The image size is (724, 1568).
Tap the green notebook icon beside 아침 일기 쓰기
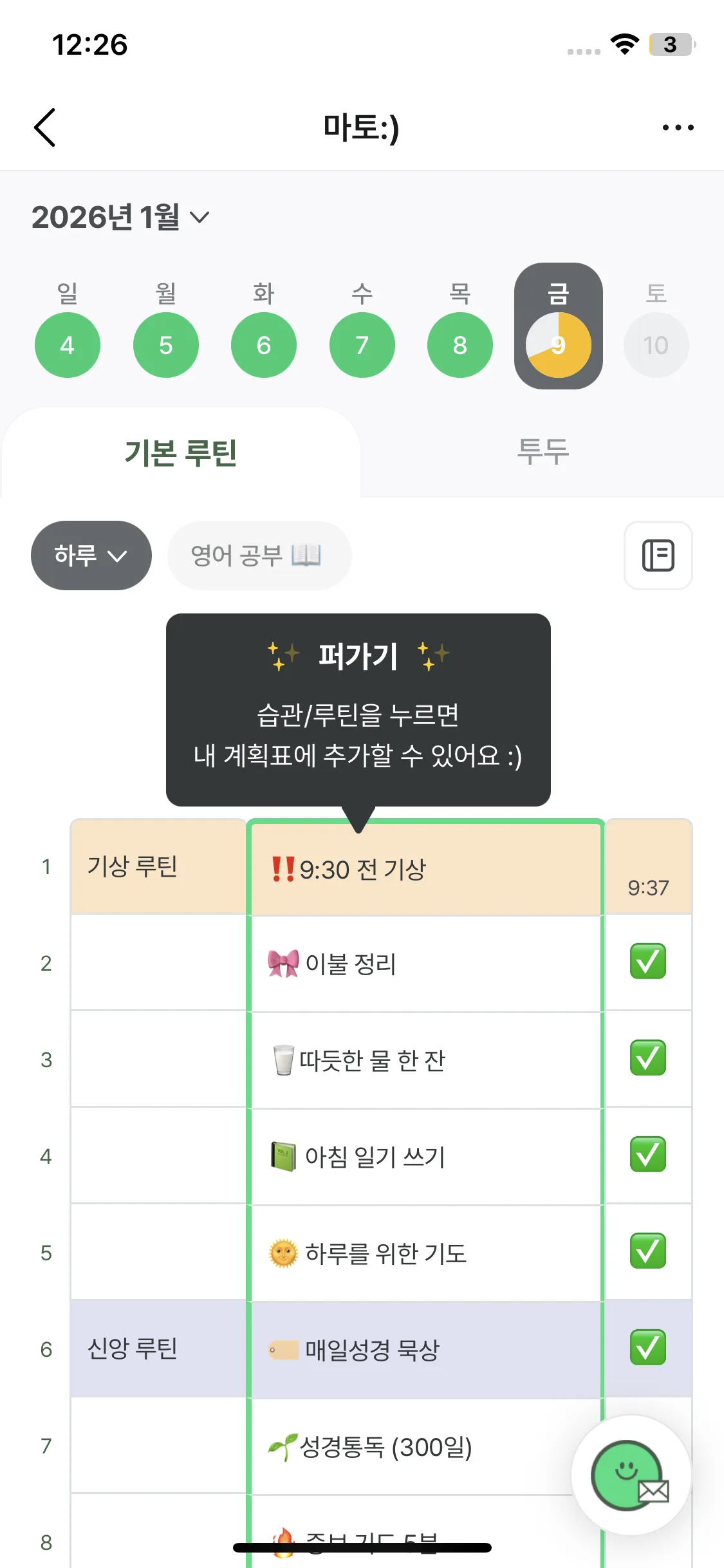pos(283,1157)
